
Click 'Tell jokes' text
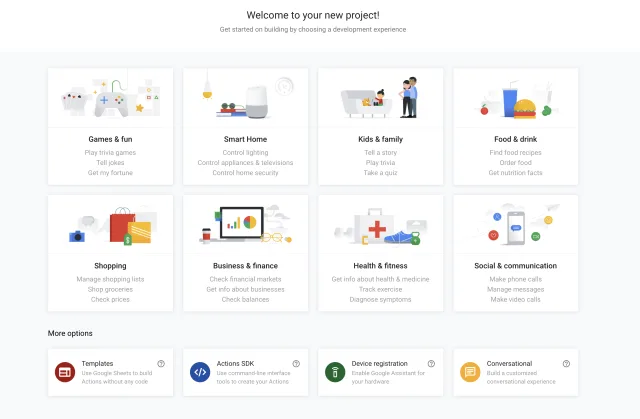point(110,162)
